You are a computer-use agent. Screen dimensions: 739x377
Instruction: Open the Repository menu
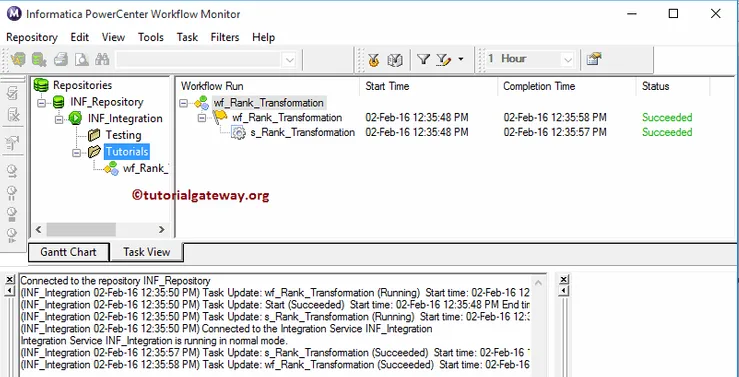32,37
